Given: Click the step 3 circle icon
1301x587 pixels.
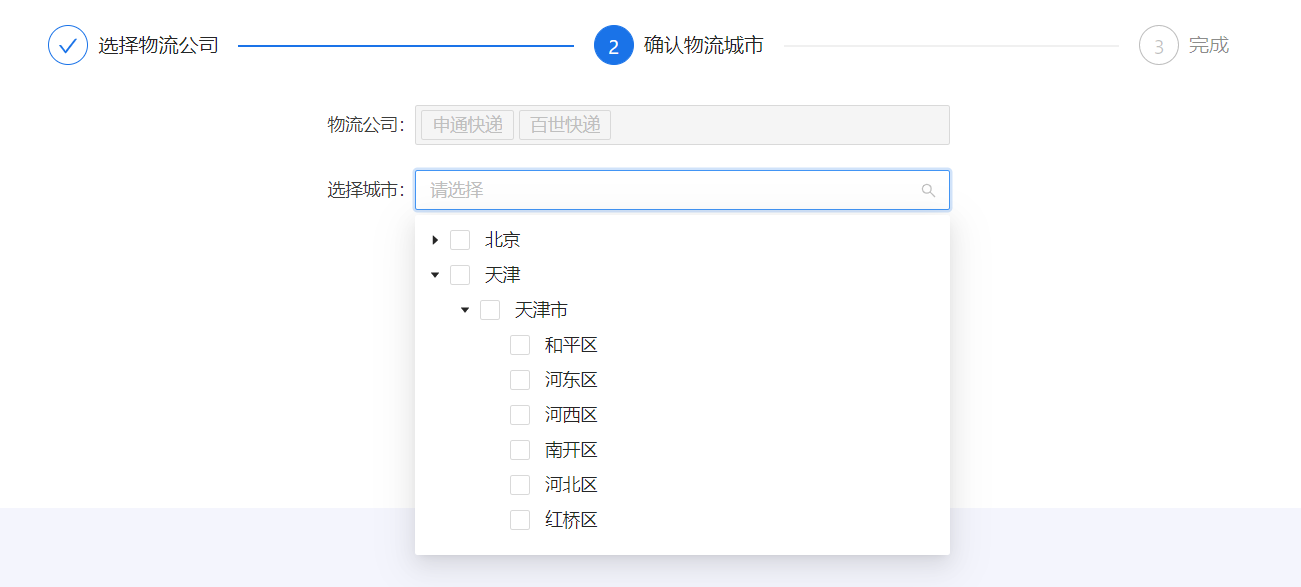Looking at the screenshot, I should pyautogui.click(x=1159, y=45).
